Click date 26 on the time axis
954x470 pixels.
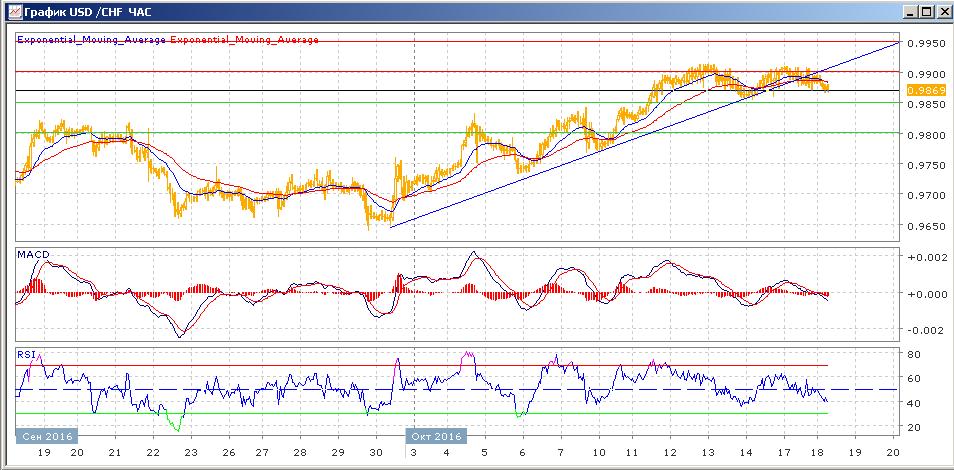[x=228, y=453]
